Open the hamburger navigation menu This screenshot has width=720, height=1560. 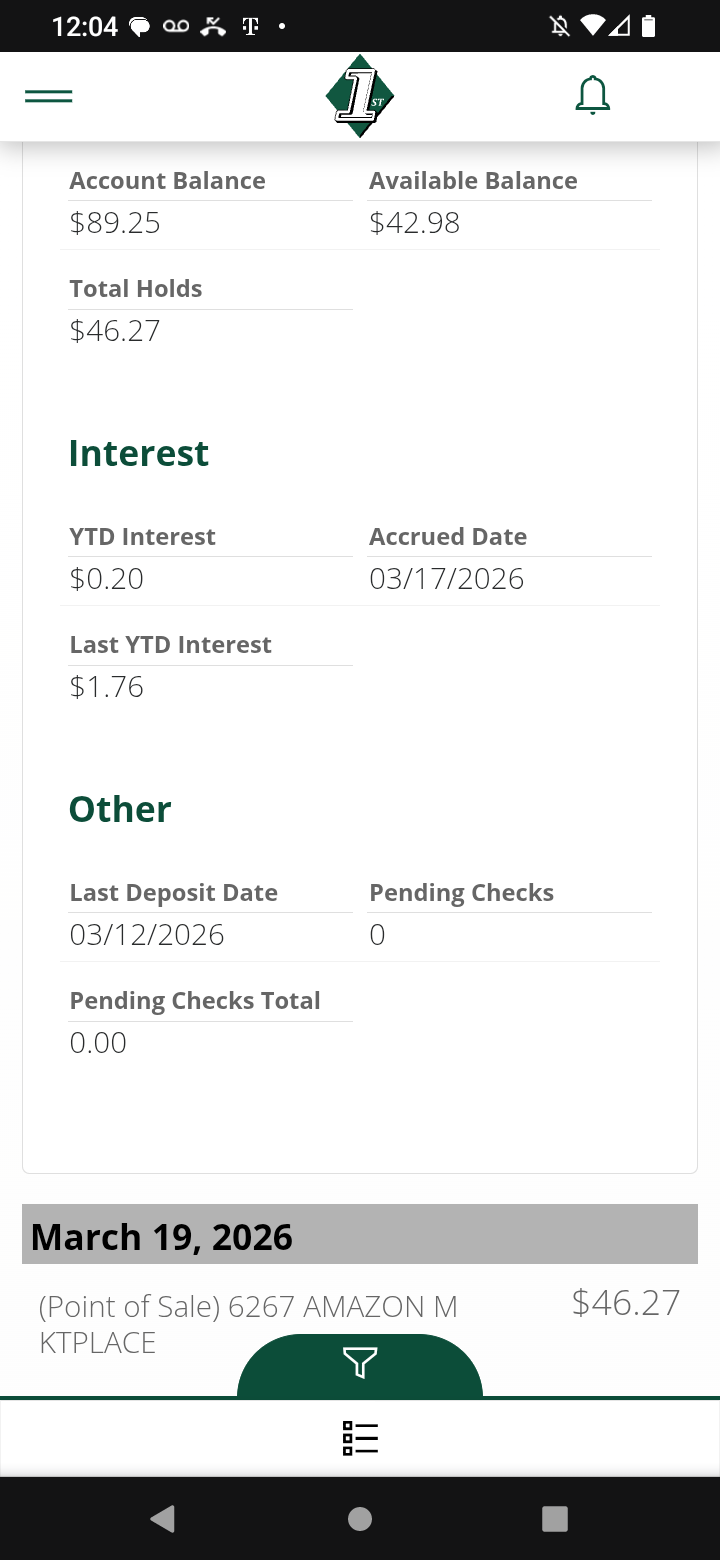click(x=48, y=97)
